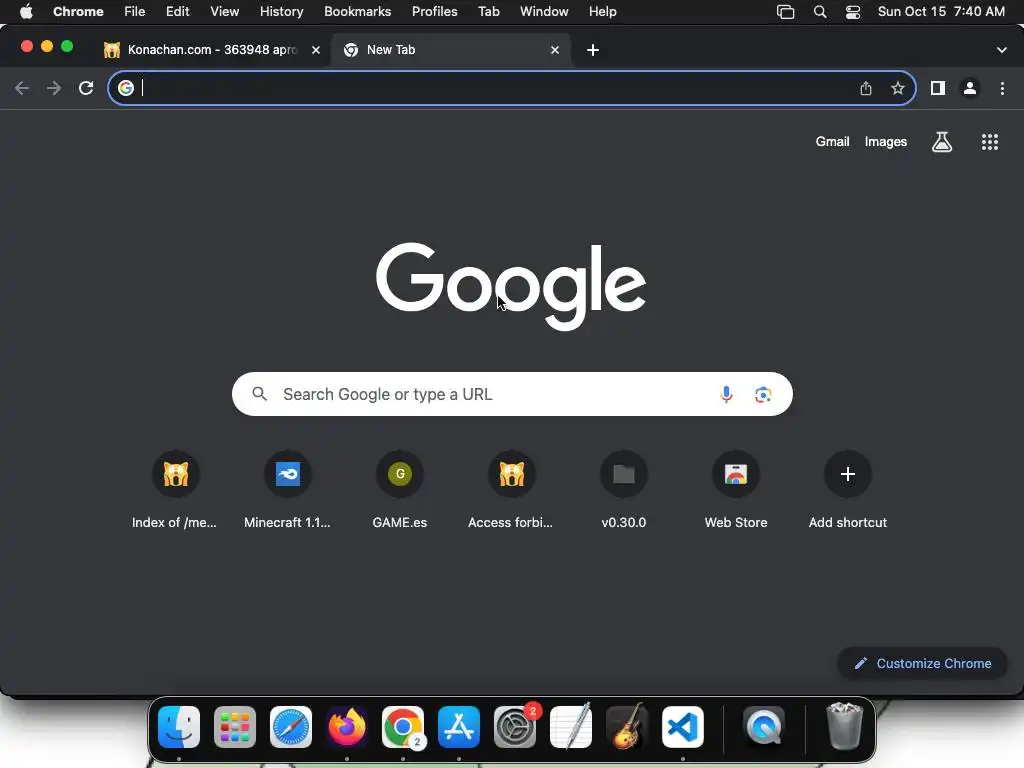Open the Tab menu
This screenshot has width=1024, height=768.
tap(488, 12)
